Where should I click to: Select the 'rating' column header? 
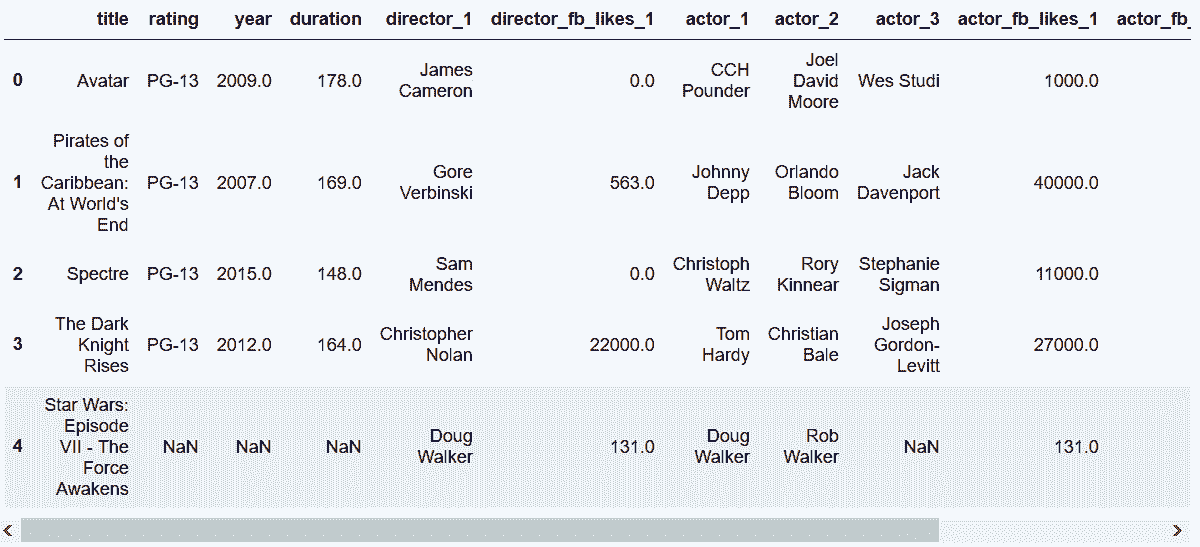pyautogui.click(x=173, y=19)
